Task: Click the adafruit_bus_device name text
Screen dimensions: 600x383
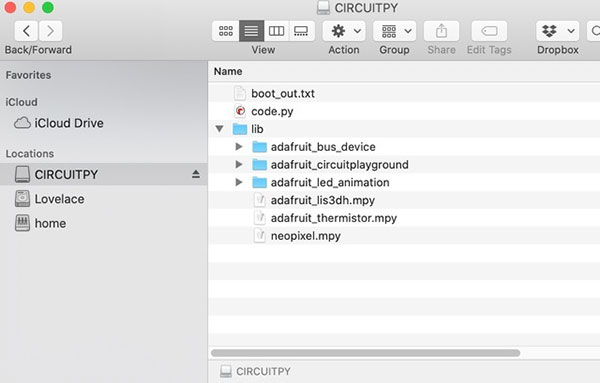Action: tap(323, 147)
